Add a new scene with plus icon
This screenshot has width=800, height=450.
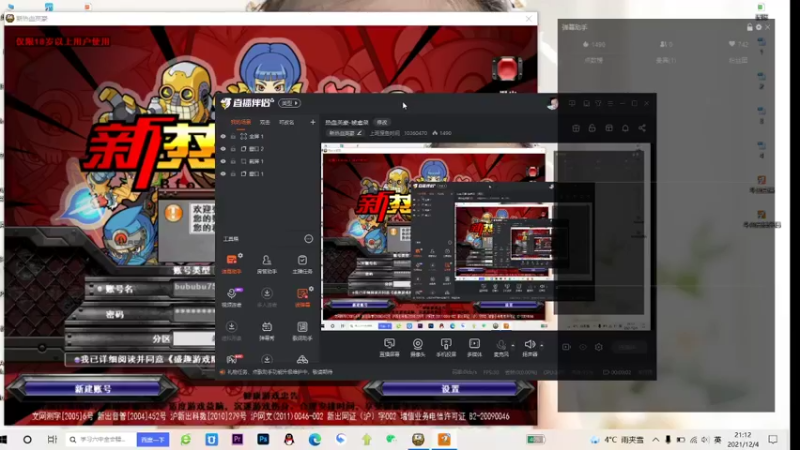click(x=313, y=122)
